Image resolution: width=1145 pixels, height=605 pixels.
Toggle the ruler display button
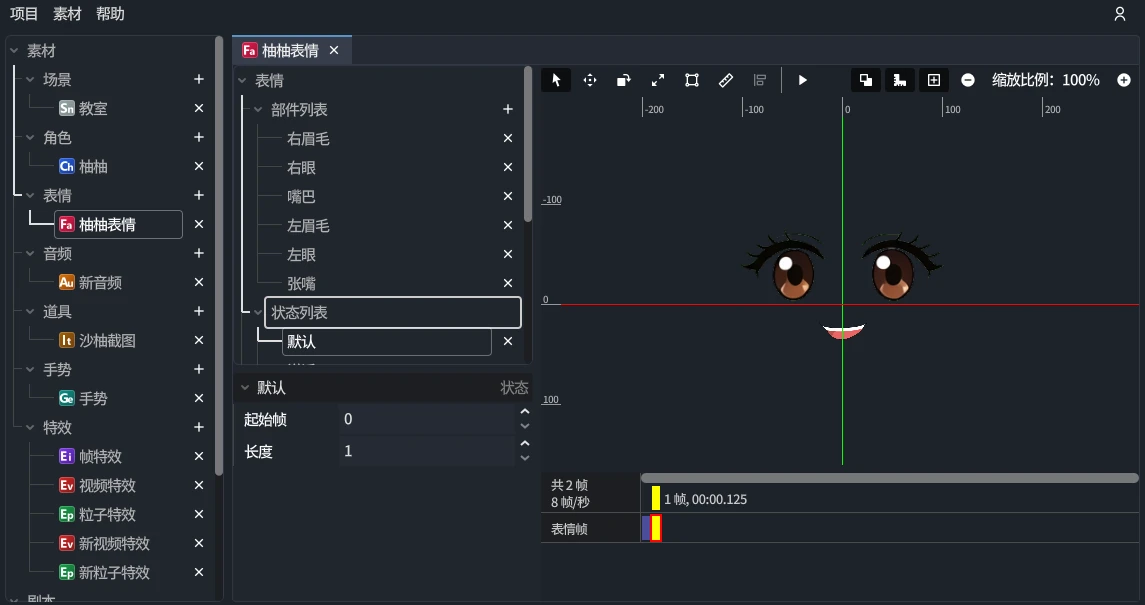900,80
